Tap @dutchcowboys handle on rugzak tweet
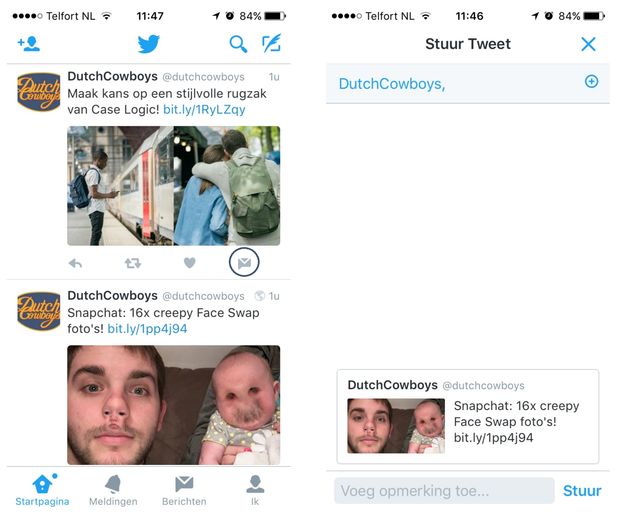The width and height of the screenshot is (630, 517). (203, 77)
